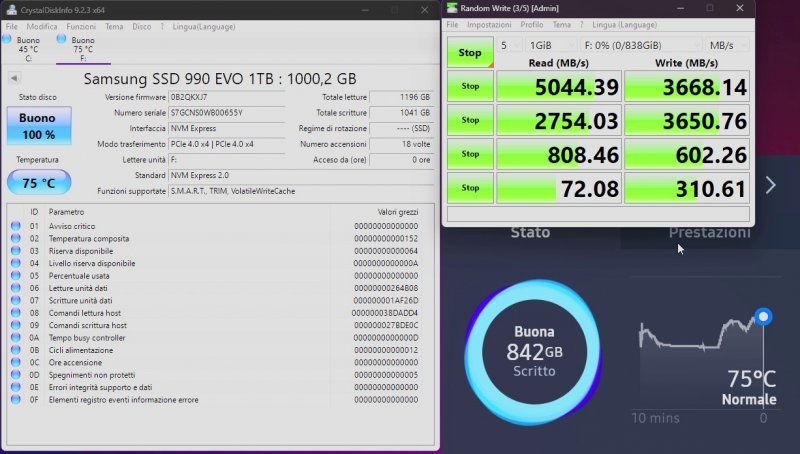The image size is (800, 454).
Task: Click the temperature graph slider handle
Action: tap(763, 317)
